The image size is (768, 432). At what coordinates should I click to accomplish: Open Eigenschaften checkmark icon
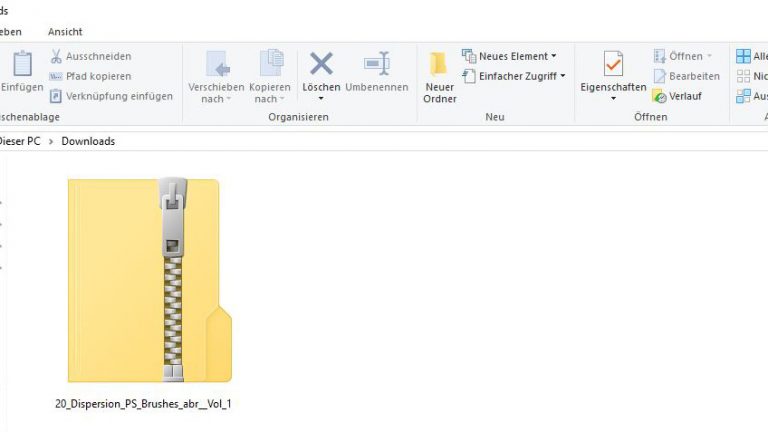[x=613, y=65]
